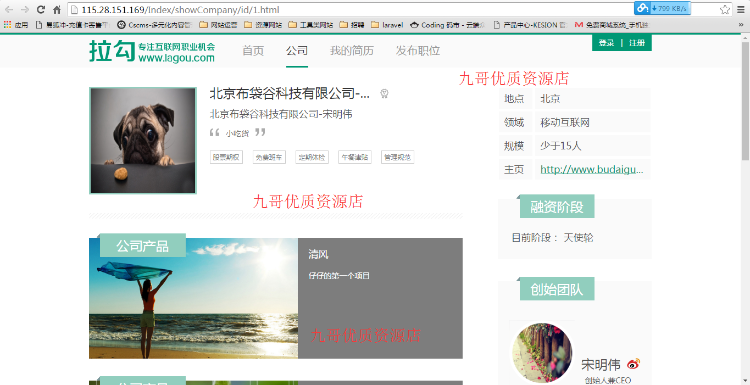Open the Chrome hamburger menu
This screenshot has width=750, height=385.
[740, 10]
